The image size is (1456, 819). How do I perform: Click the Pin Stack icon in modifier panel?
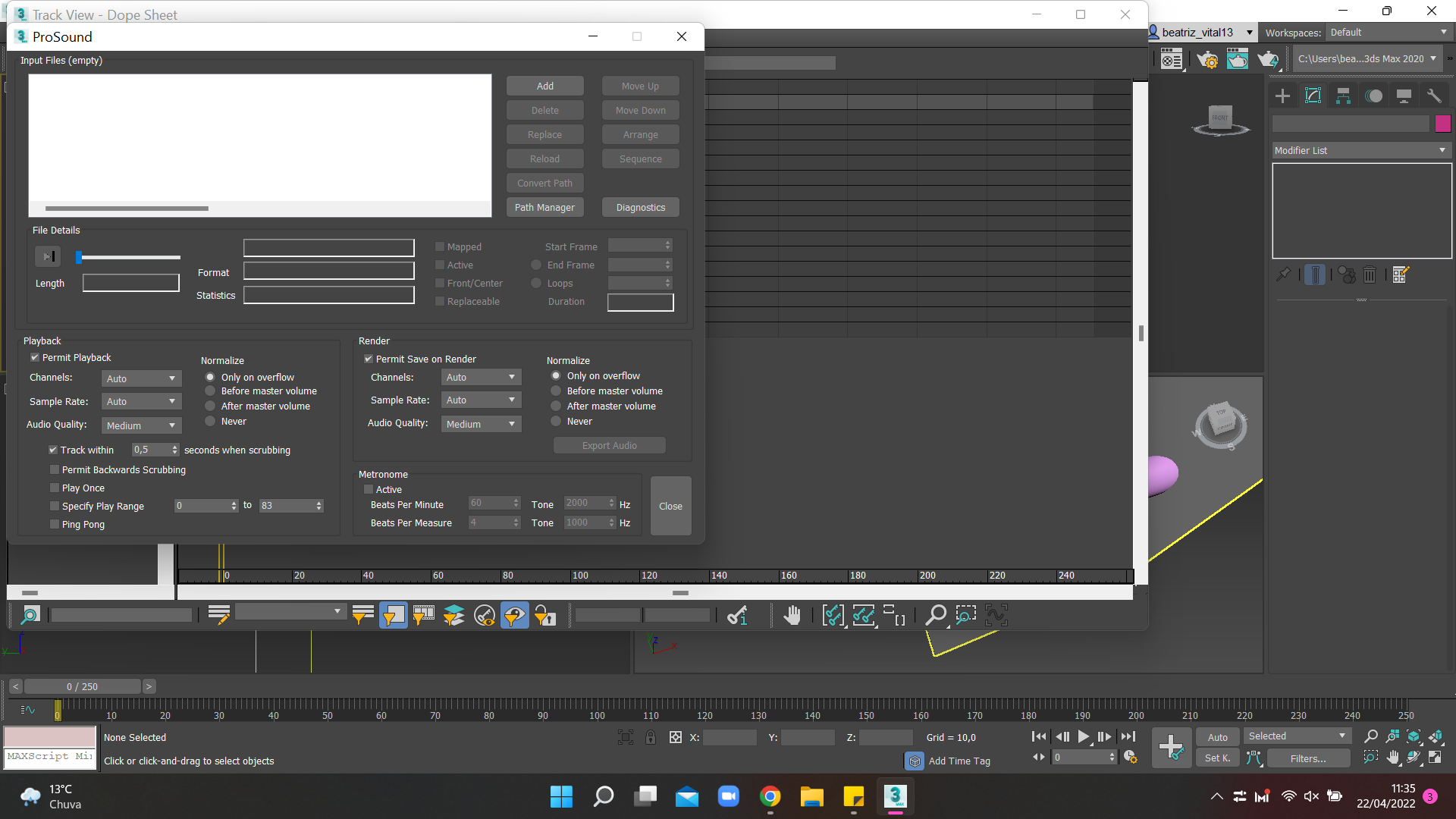click(x=1283, y=275)
